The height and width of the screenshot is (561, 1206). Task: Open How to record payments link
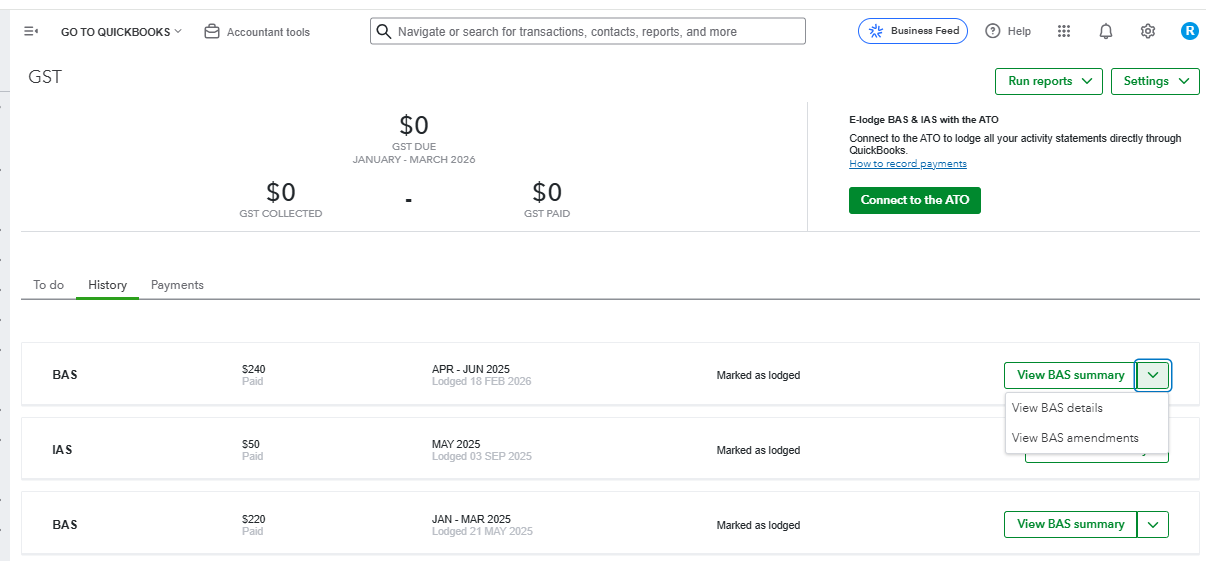[907, 164]
